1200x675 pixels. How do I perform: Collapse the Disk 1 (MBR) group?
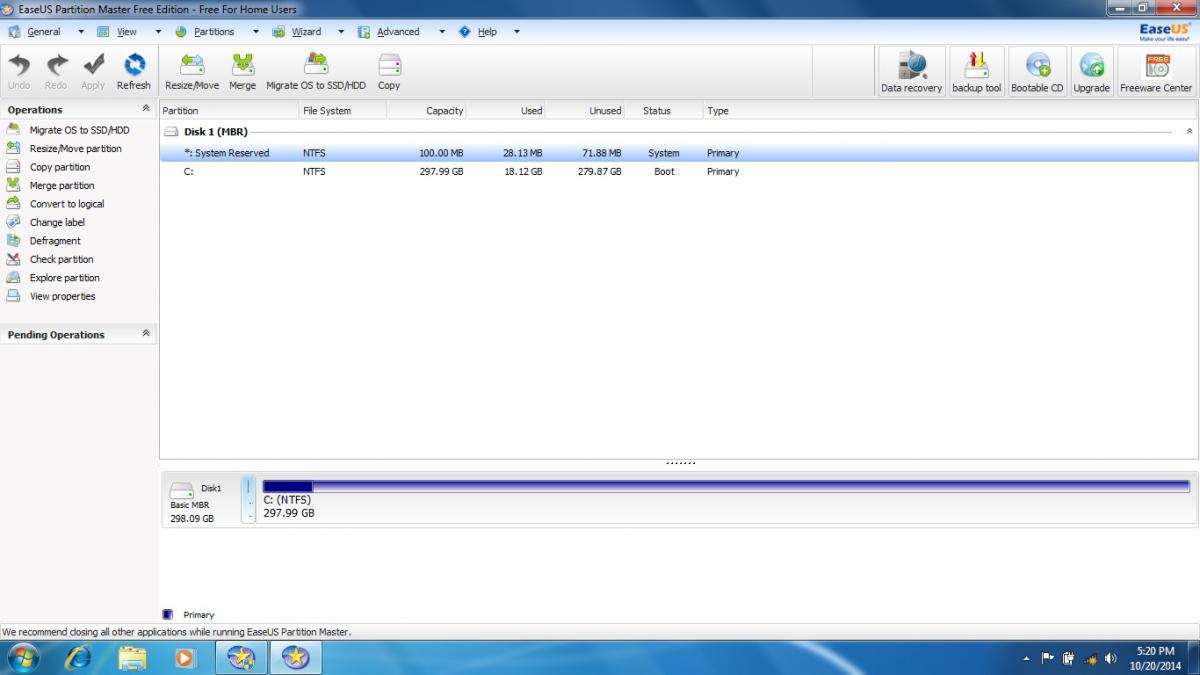coord(1189,131)
